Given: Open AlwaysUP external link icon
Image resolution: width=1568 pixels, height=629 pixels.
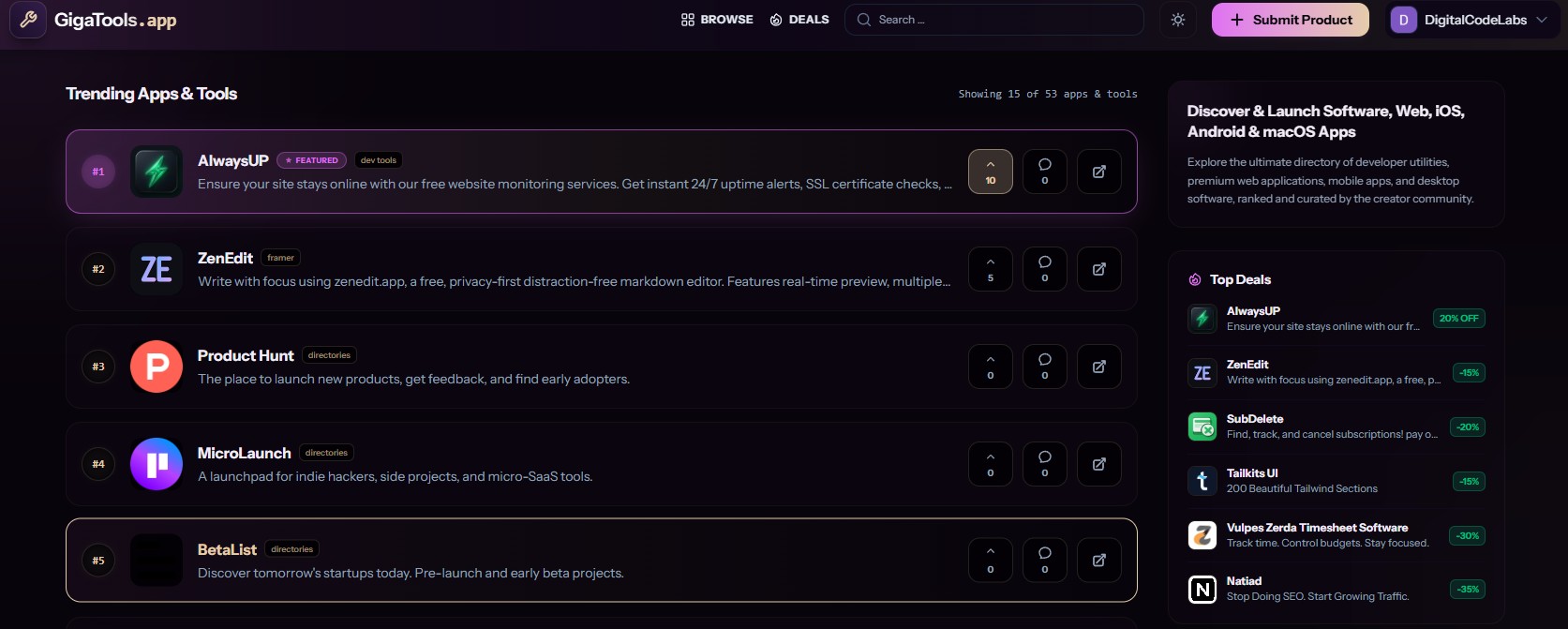Looking at the screenshot, I should [x=1099, y=172].
